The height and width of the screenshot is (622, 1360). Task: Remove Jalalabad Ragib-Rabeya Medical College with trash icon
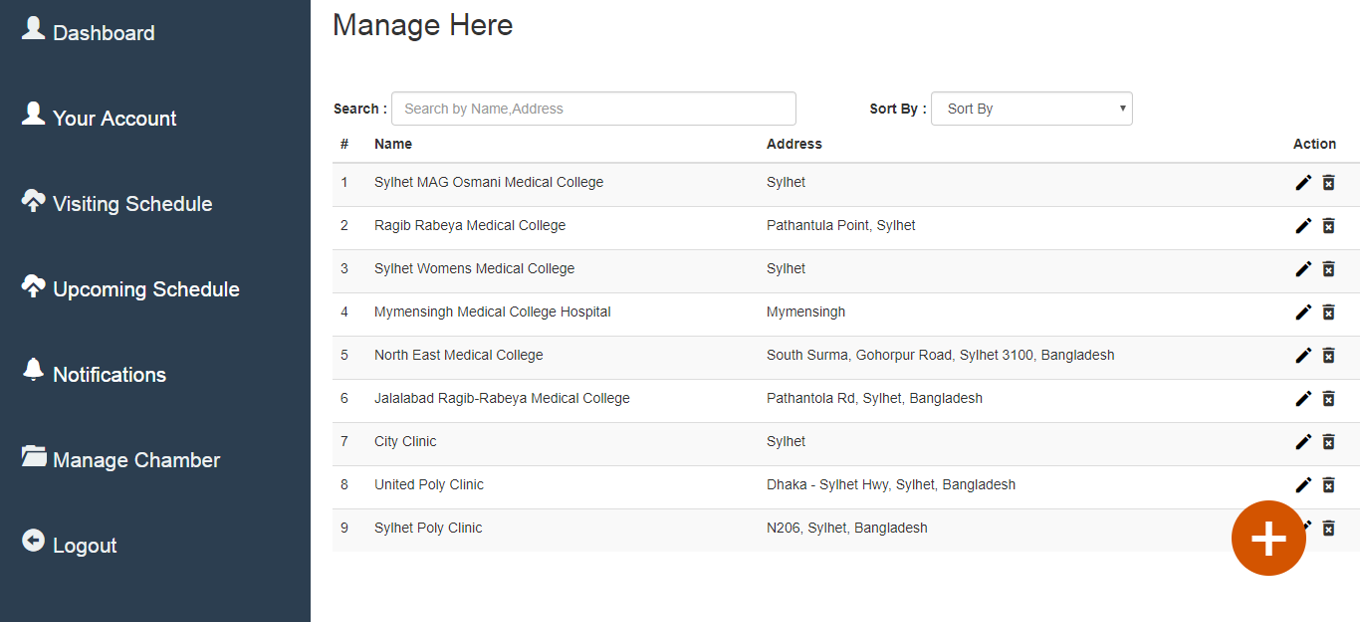[x=1328, y=398]
